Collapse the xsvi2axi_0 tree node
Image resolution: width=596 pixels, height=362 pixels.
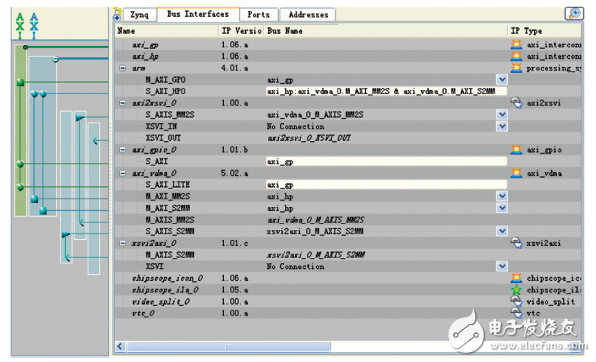(x=122, y=243)
